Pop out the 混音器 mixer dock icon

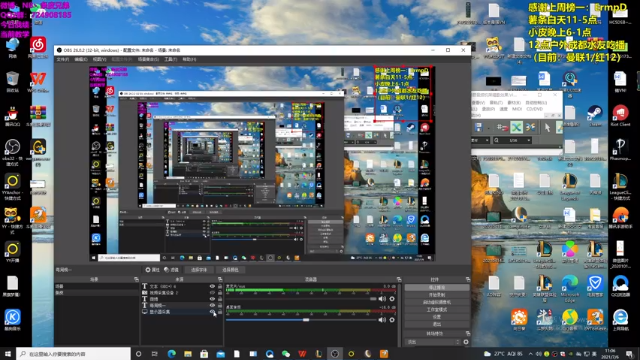(x=399, y=279)
